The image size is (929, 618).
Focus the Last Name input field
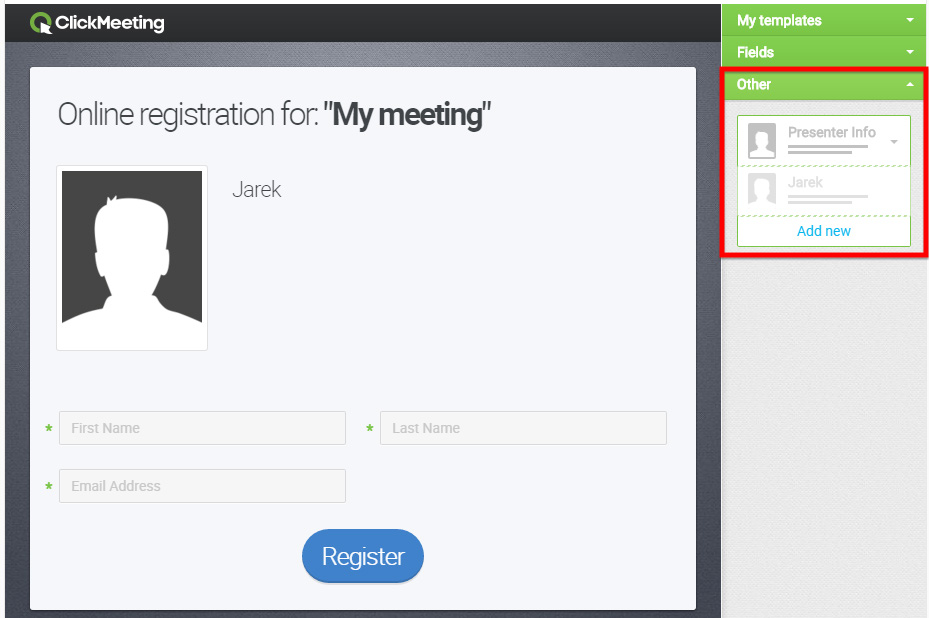coord(523,428)
